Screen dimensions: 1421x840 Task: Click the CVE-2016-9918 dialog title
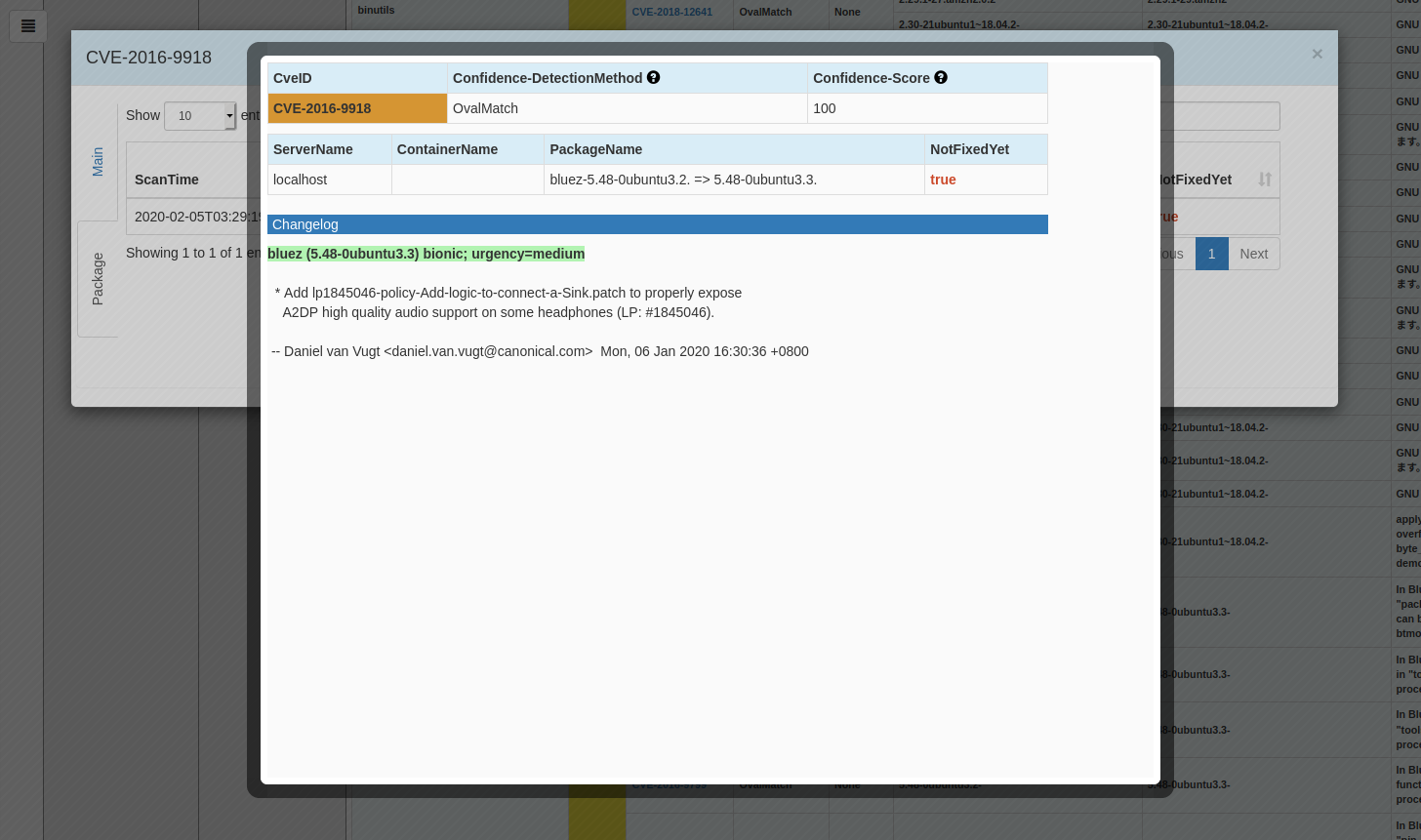(148, 58)
